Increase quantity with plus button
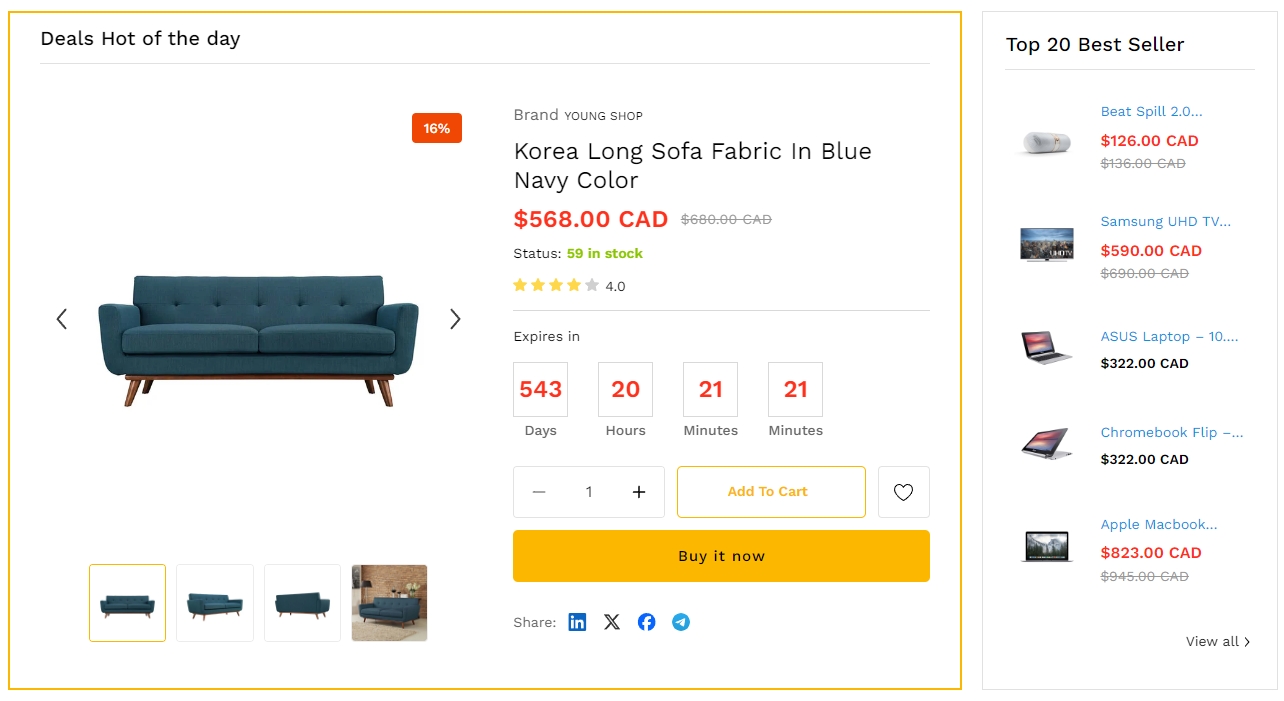The width and height of the screenshot is (1284, 701). click(639, 492)
